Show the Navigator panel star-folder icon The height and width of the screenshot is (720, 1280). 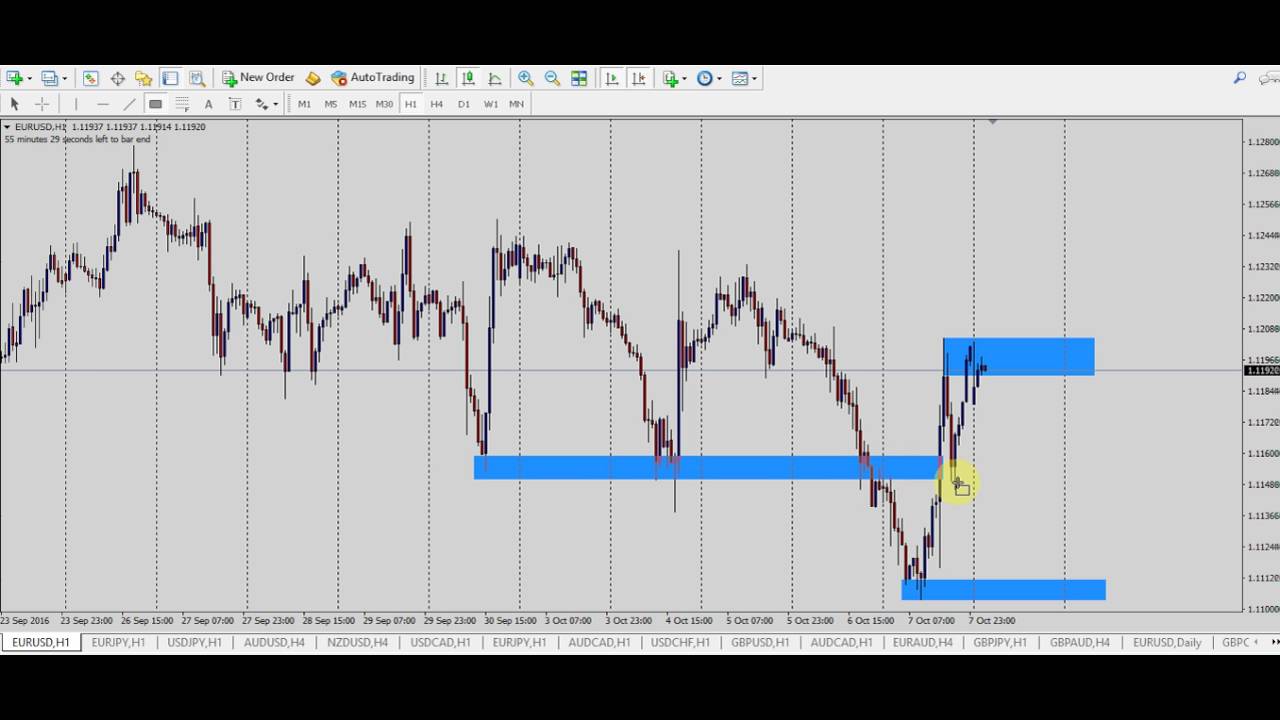click(144, 78)
